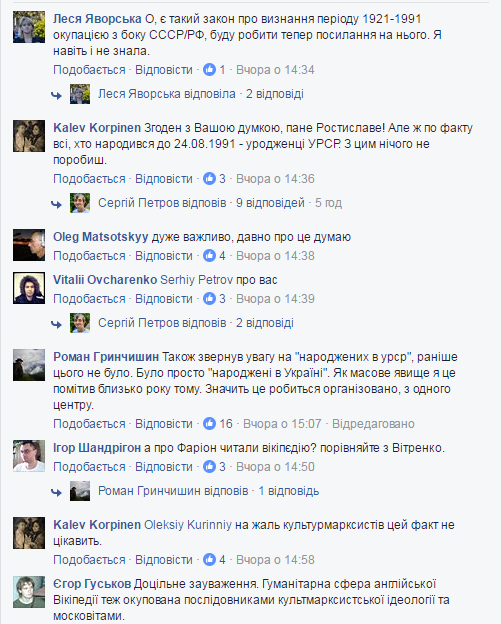Expand 9 відповідей from Сергій Петров
The width and height of the screenshot is (501, 624).
(270, 203)
